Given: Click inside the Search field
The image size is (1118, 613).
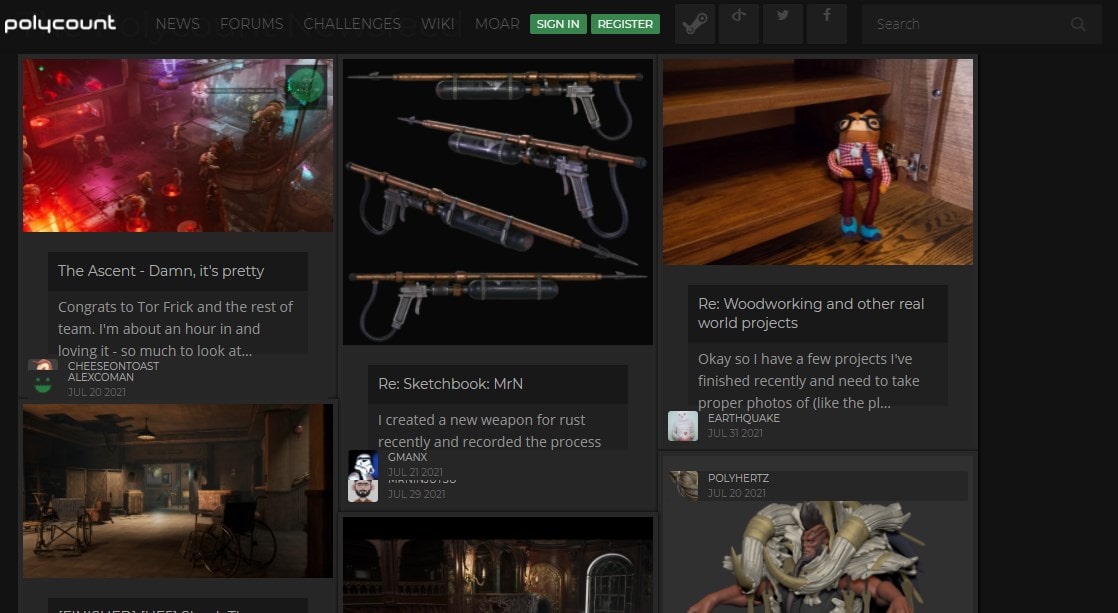Looking at the screenshot, I should click(960, 23).
